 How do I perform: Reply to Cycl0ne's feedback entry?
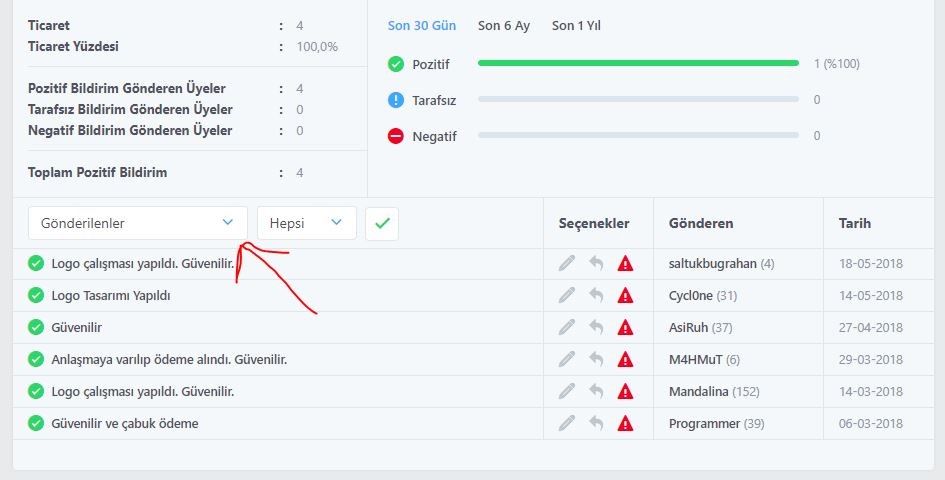click(596, 295)
